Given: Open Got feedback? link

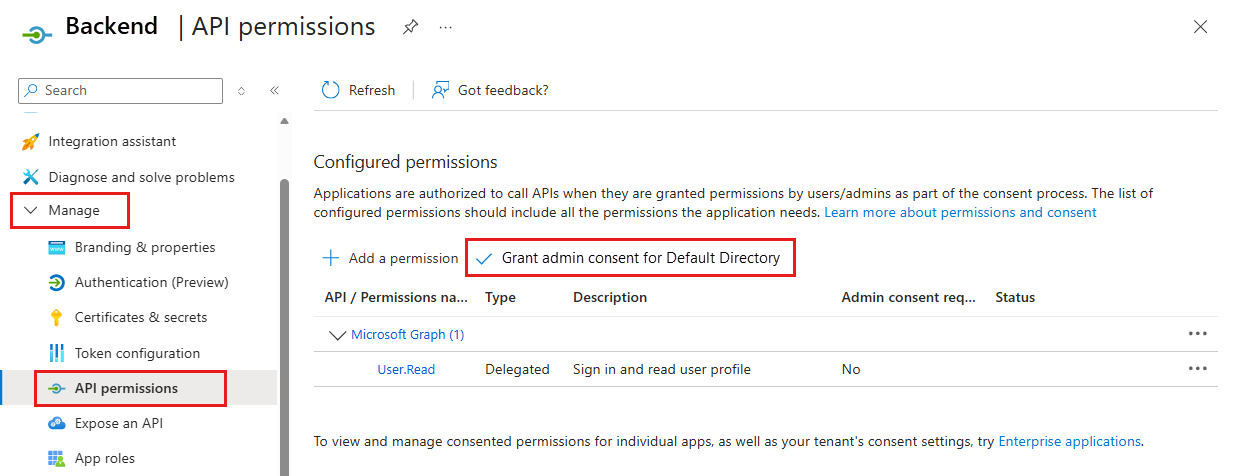Looking at the screenshot, I should tap(490, 90).
